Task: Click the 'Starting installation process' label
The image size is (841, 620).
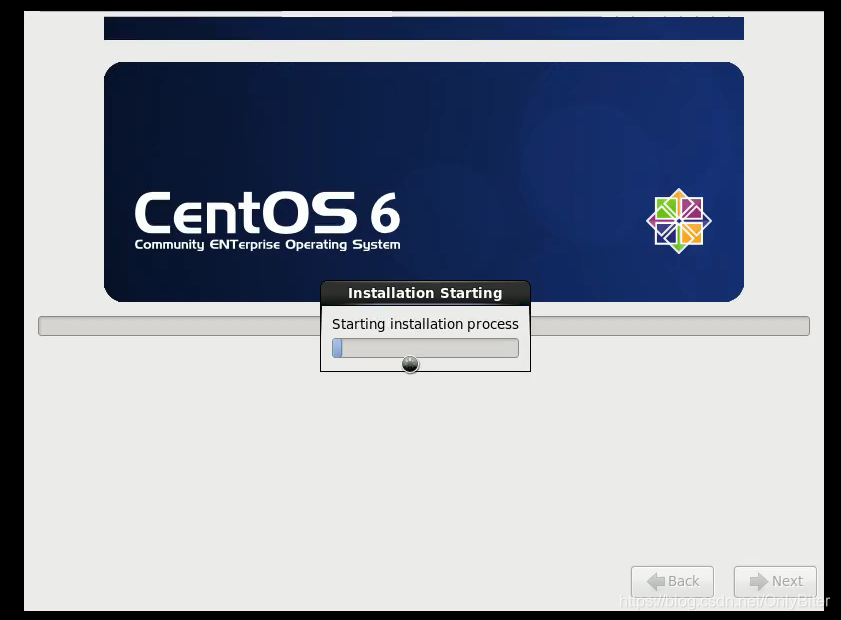Action: 425,324
